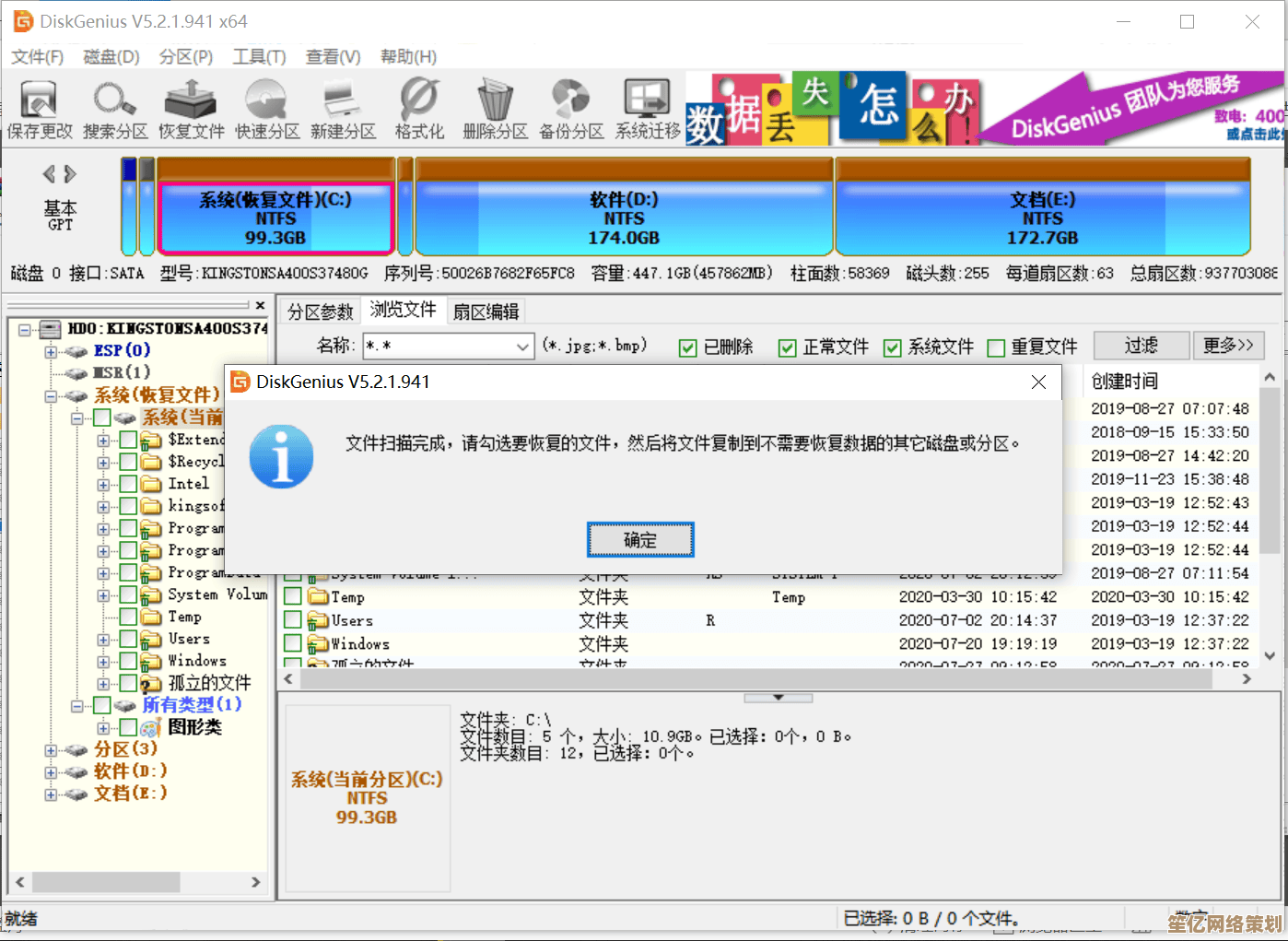The width and height of the screenshot is (1288, 941).
Task: Expand the 文档(E:) tree node
Action: tap(52, 794)
